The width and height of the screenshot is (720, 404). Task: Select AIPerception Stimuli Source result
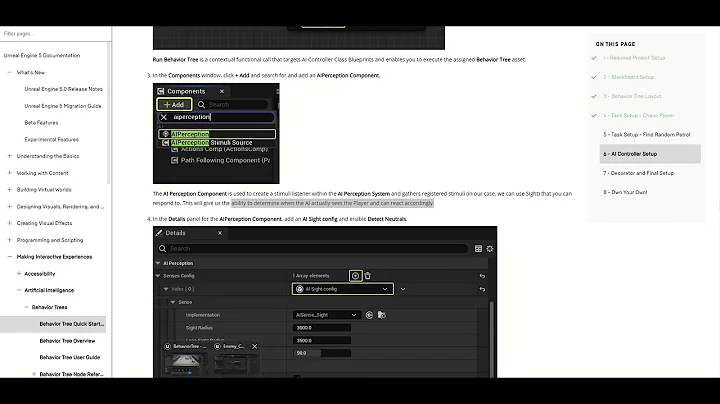click(217, 143)
